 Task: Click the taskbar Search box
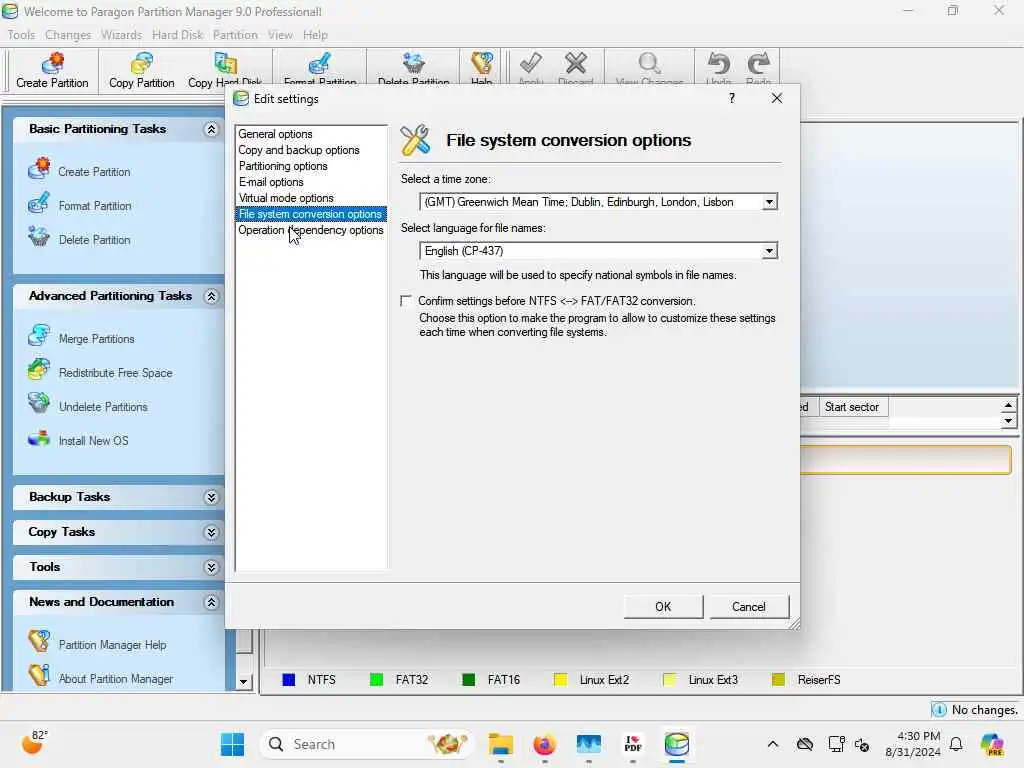point(366,744)
